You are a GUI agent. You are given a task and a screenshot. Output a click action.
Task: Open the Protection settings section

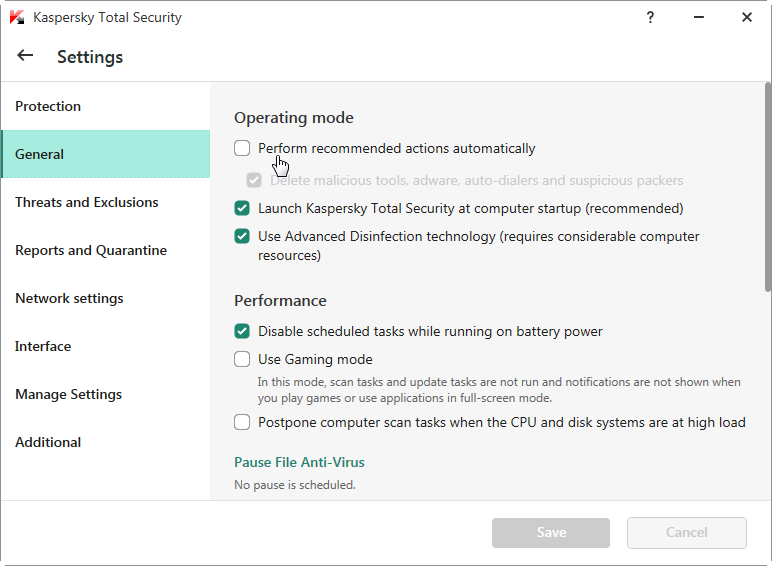pyautogui.click(x=48, y=107)
